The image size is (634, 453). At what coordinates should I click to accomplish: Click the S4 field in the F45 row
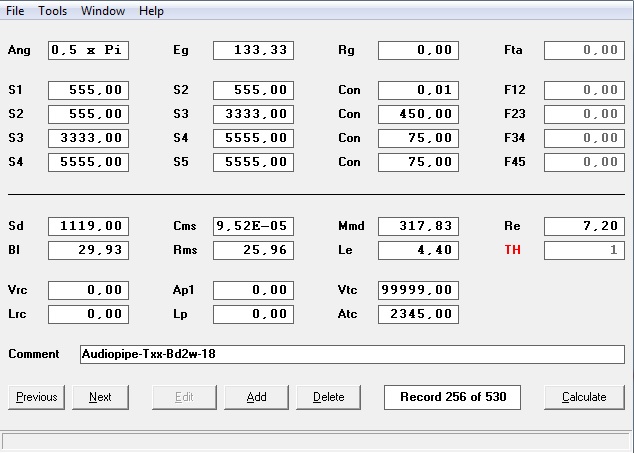click(x=89, y=162)
